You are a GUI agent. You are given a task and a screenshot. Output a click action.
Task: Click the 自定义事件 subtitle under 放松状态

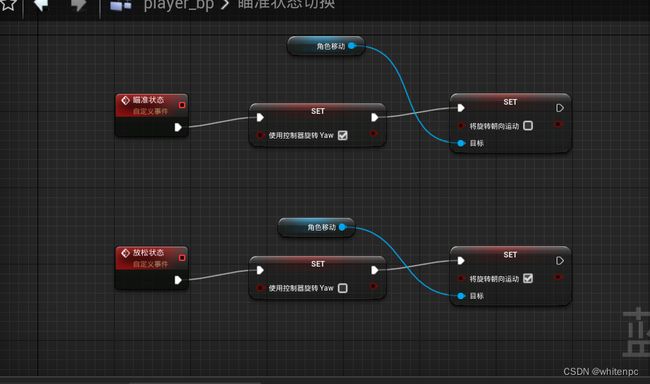pyautogui.click(x=150, y=265)
